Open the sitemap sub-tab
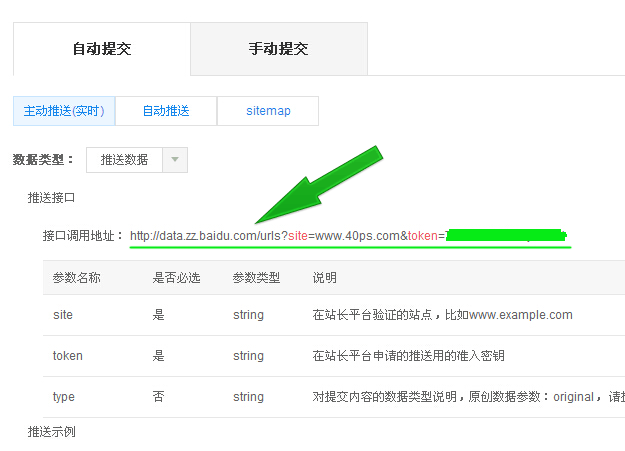Screen dimensions: 625x451 tap(268, 111)
